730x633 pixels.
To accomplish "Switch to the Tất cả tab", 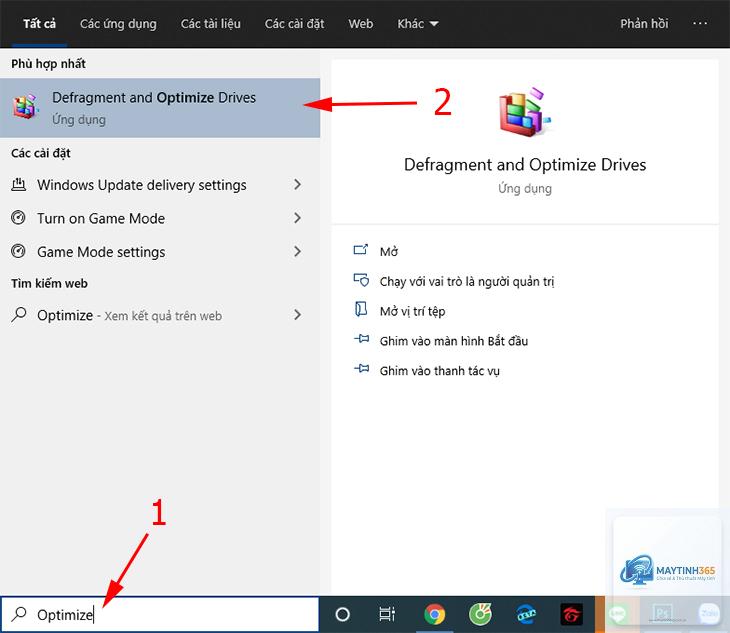I will click(40, 24).
